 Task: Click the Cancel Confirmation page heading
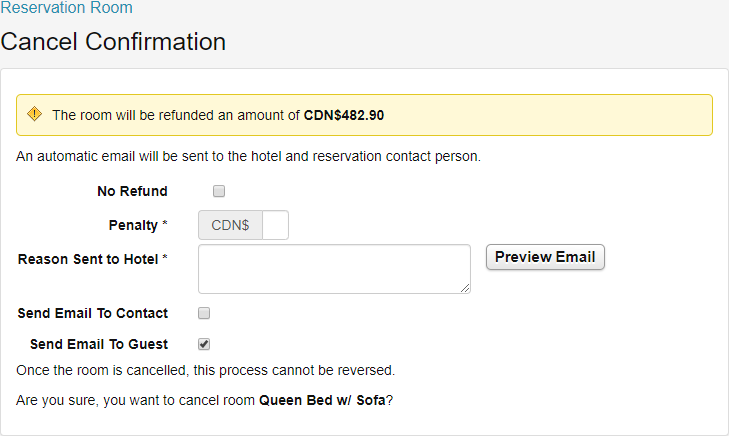tap(113, 42)
